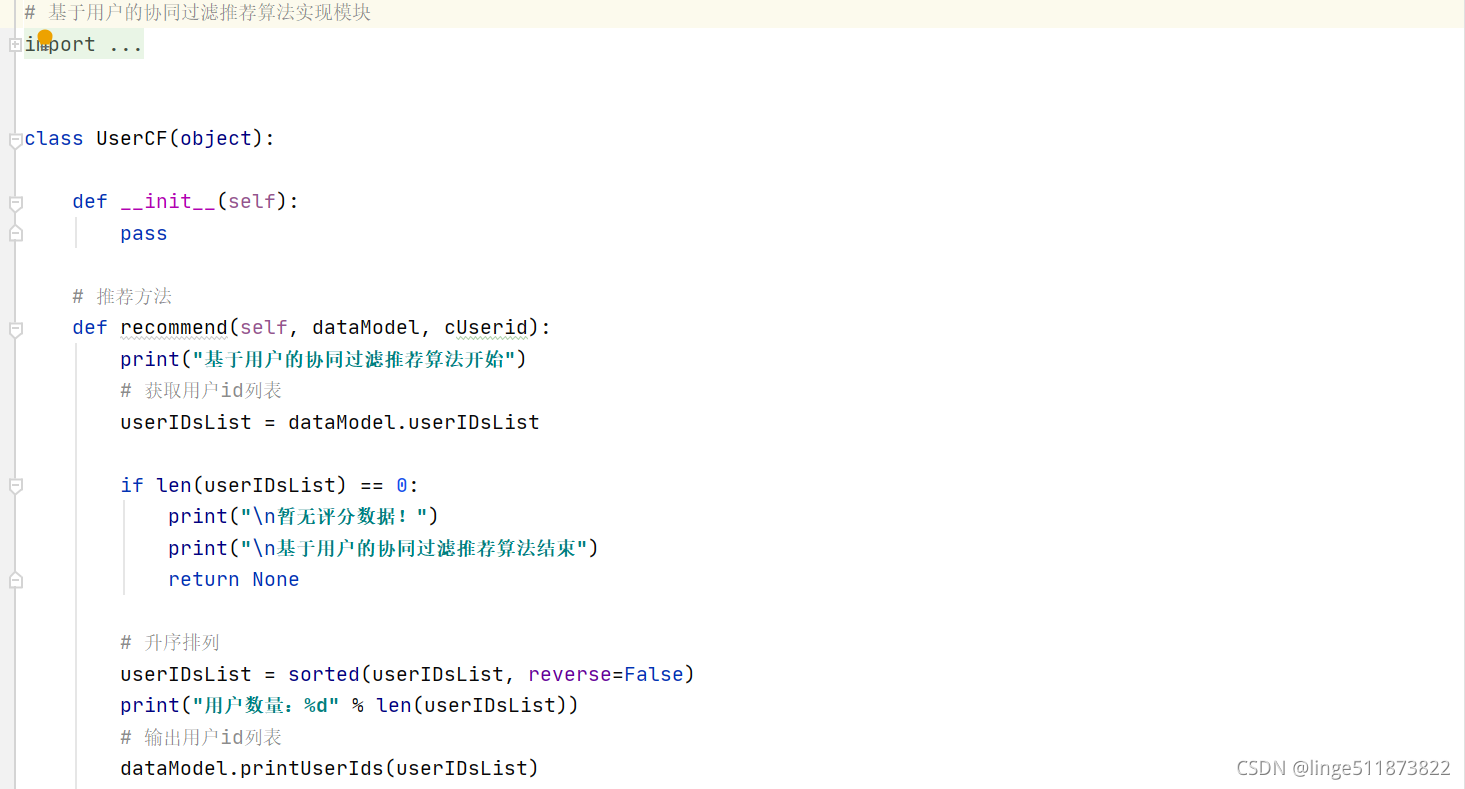The image size is (1465, 789).
Task: Expand the collapsed import block fold marker
Action: click(14, 45)
